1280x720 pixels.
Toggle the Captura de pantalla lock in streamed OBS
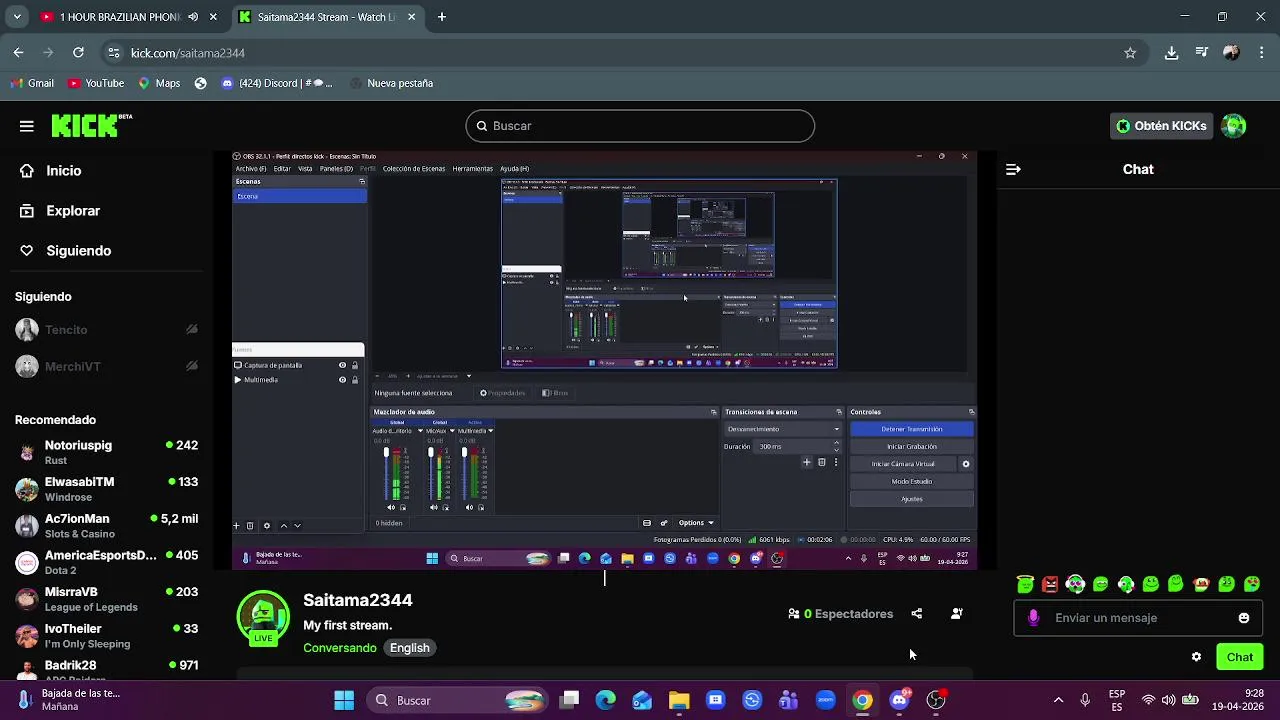(355, 365)
